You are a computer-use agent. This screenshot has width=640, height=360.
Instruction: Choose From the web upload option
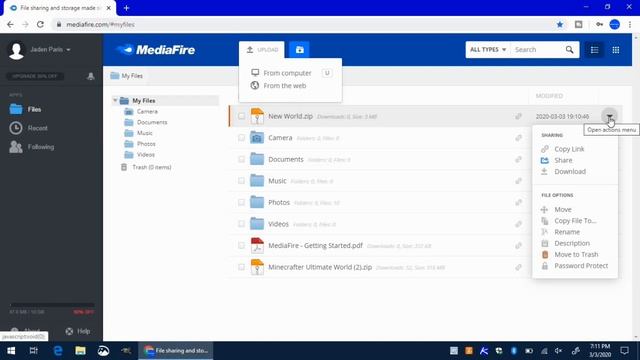pos(278,86)
